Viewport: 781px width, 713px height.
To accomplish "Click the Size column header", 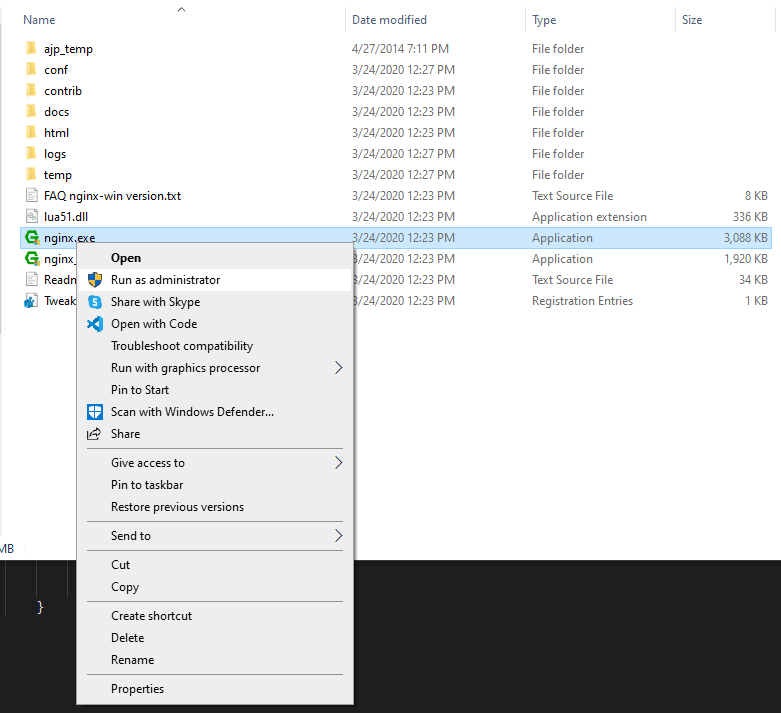I will (692, 20).
